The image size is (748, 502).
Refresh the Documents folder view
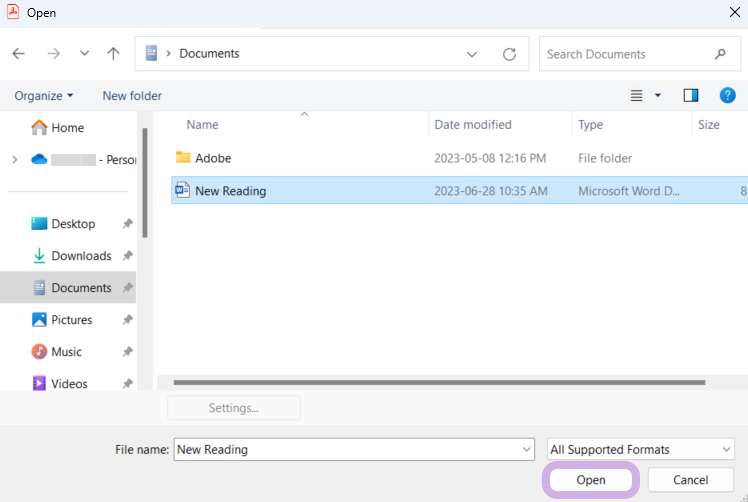pos(509,54)
